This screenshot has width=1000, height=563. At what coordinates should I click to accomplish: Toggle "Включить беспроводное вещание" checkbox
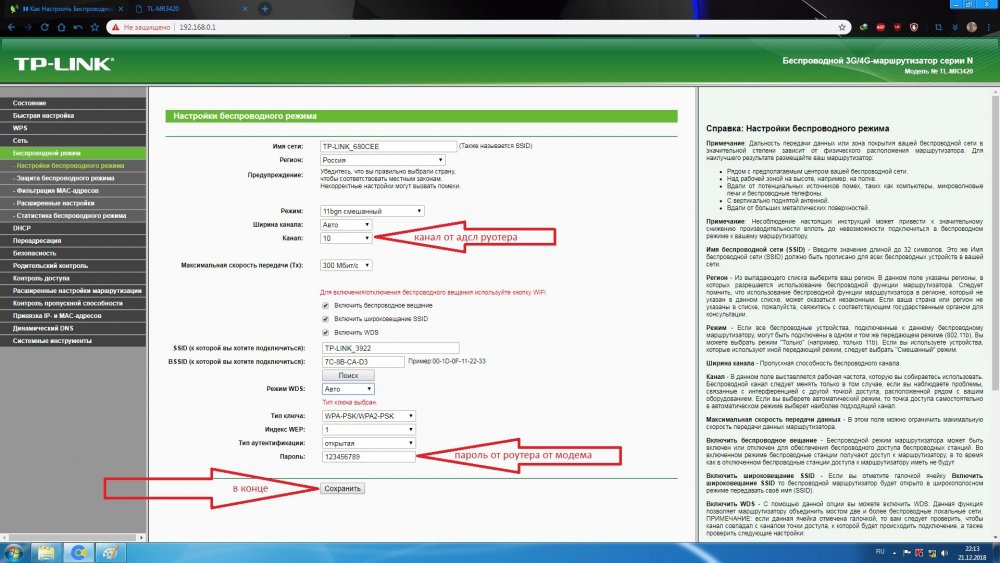tap(325, 304)
